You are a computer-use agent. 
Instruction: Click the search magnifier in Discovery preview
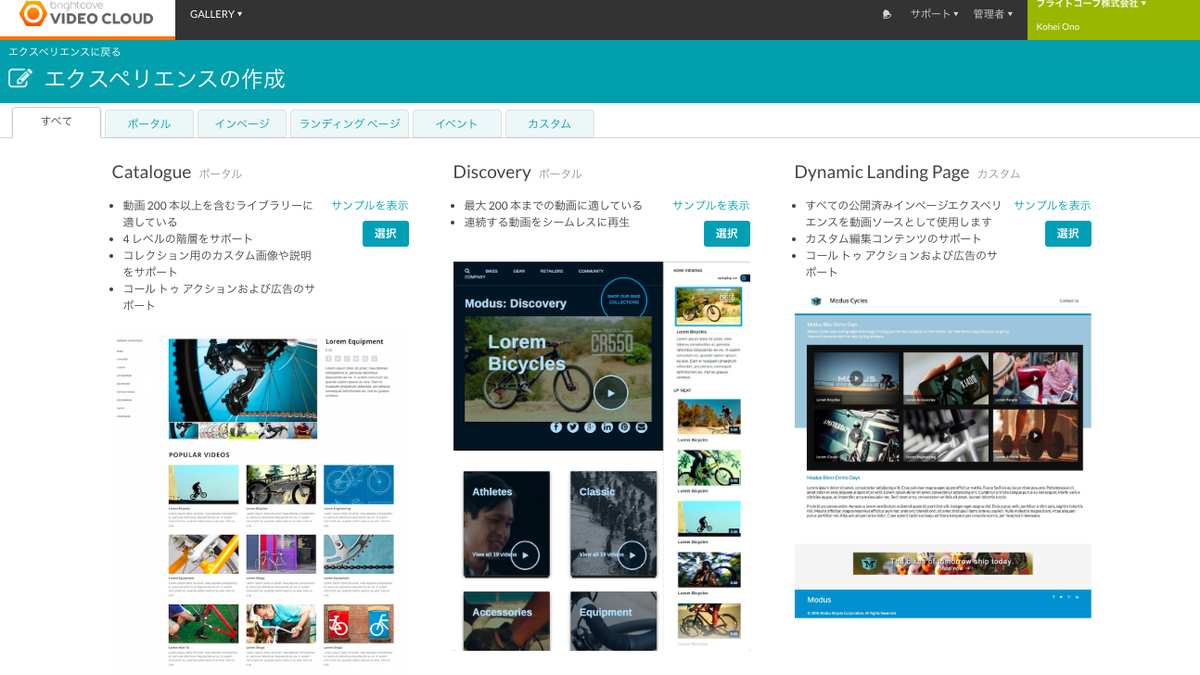pos(467,270)
